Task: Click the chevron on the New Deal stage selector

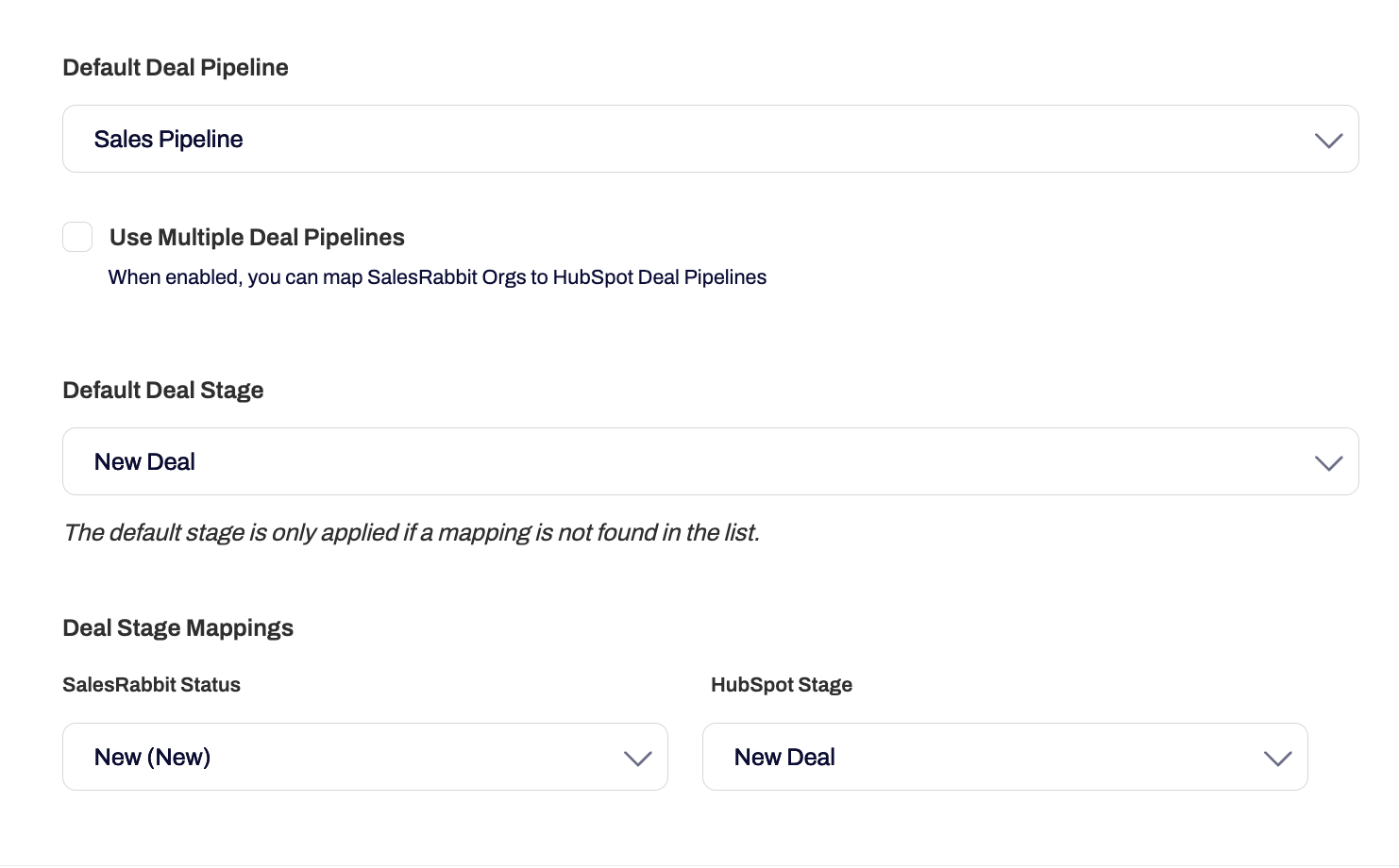Action: [x=1328, y=462]
